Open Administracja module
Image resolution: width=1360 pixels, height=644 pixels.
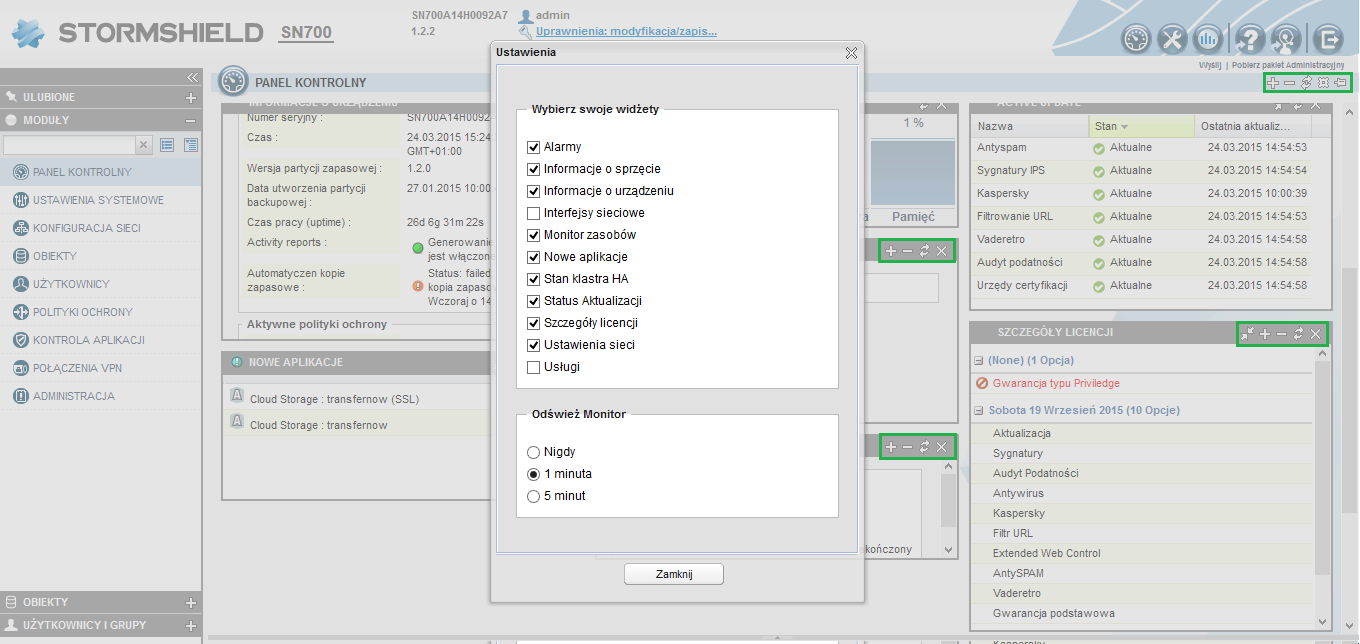tap(100, 396)
